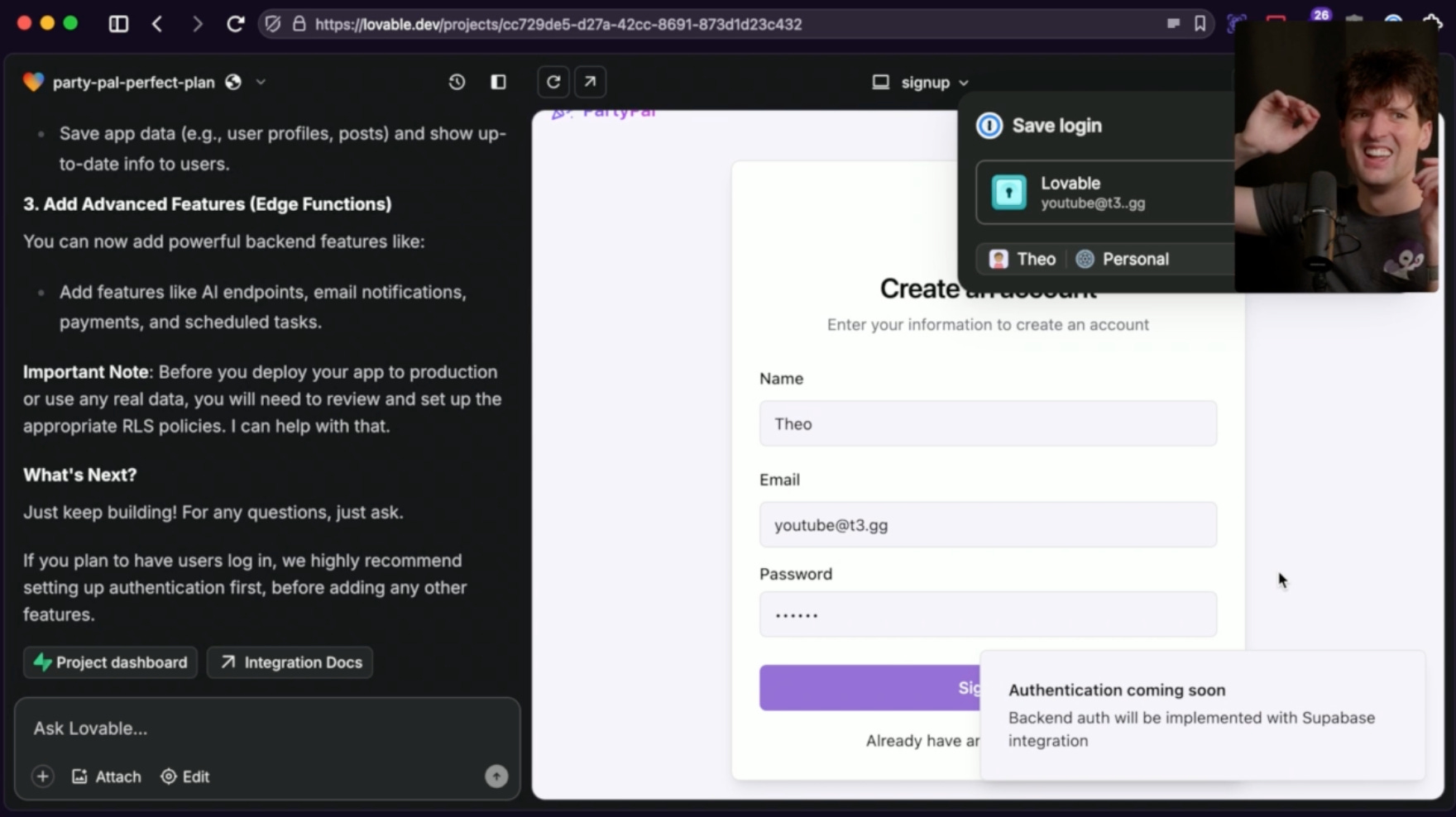Viewport: 1456px width, 817px height.
Task: Open Project dashboard button
Action: point(110,662)
